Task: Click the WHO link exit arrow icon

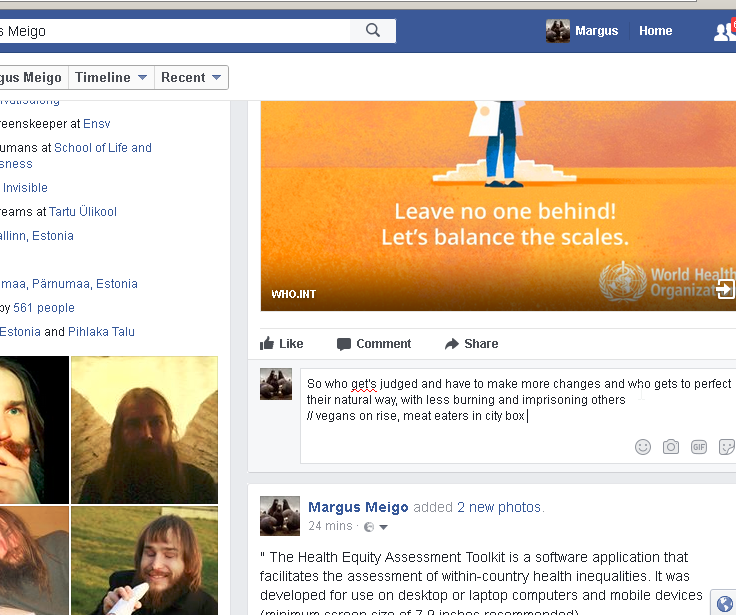Action: 724,288
